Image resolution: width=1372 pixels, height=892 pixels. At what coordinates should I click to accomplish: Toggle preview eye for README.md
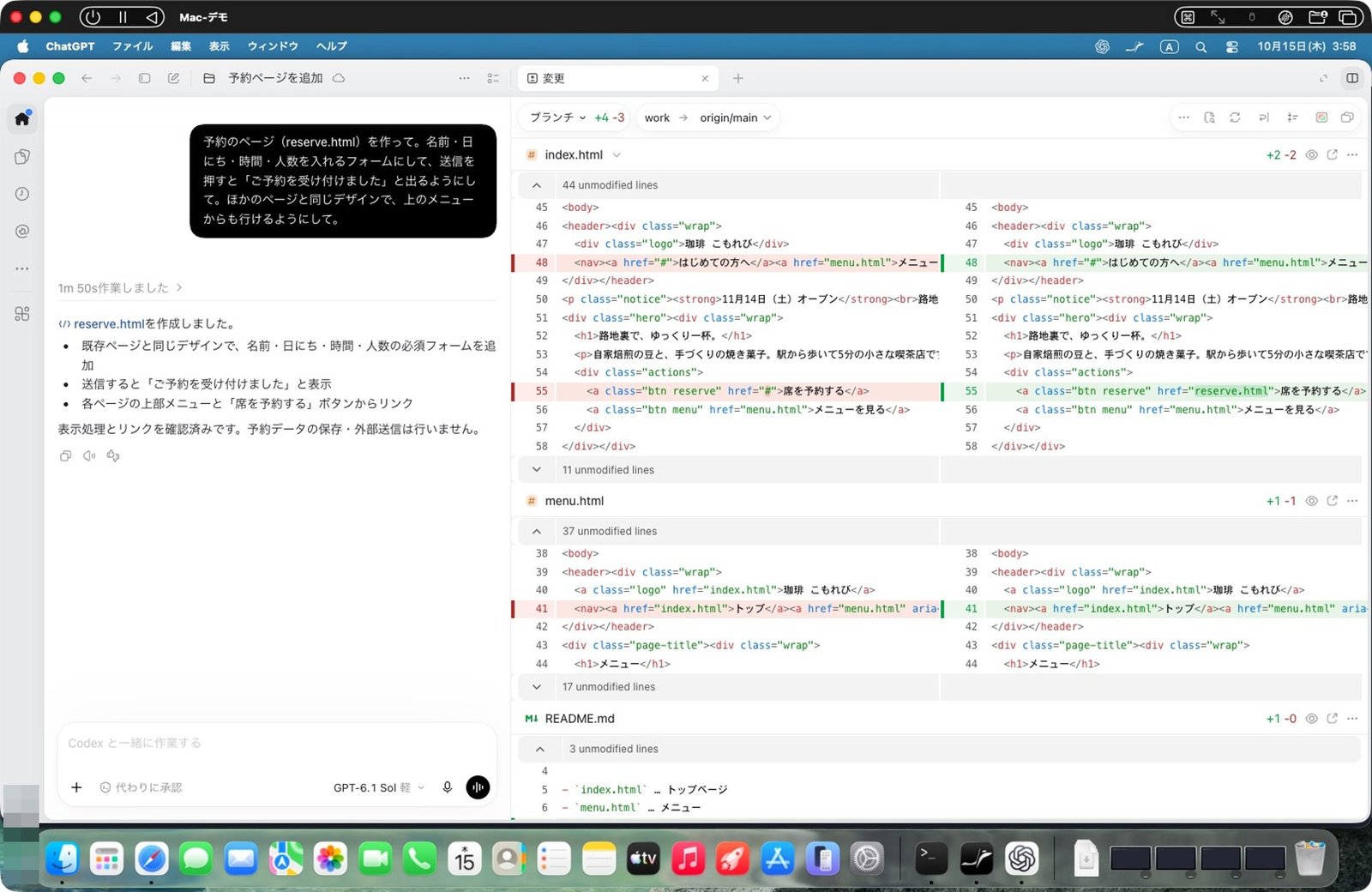point(1311,719)
